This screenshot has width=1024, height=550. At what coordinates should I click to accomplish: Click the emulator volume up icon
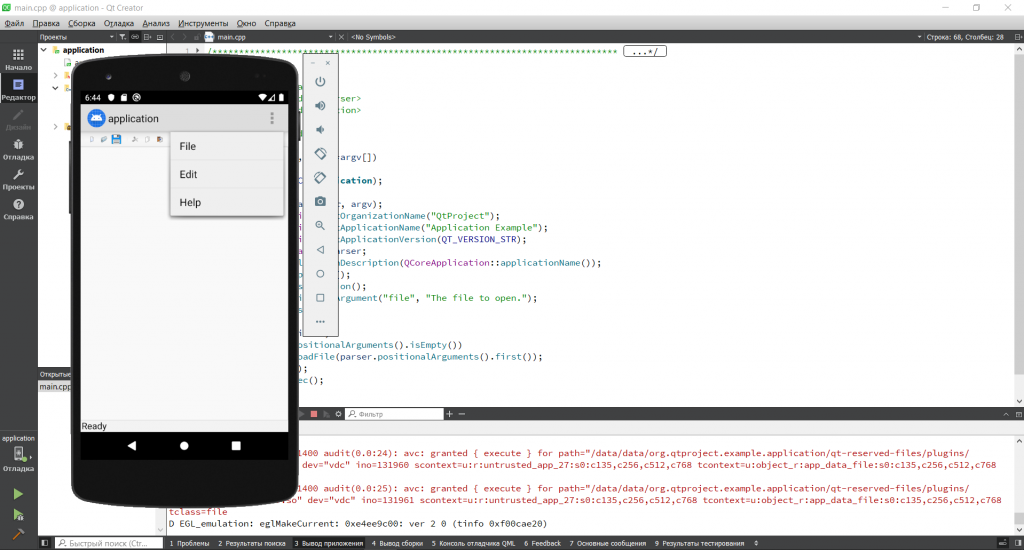(x=320, y=106)
